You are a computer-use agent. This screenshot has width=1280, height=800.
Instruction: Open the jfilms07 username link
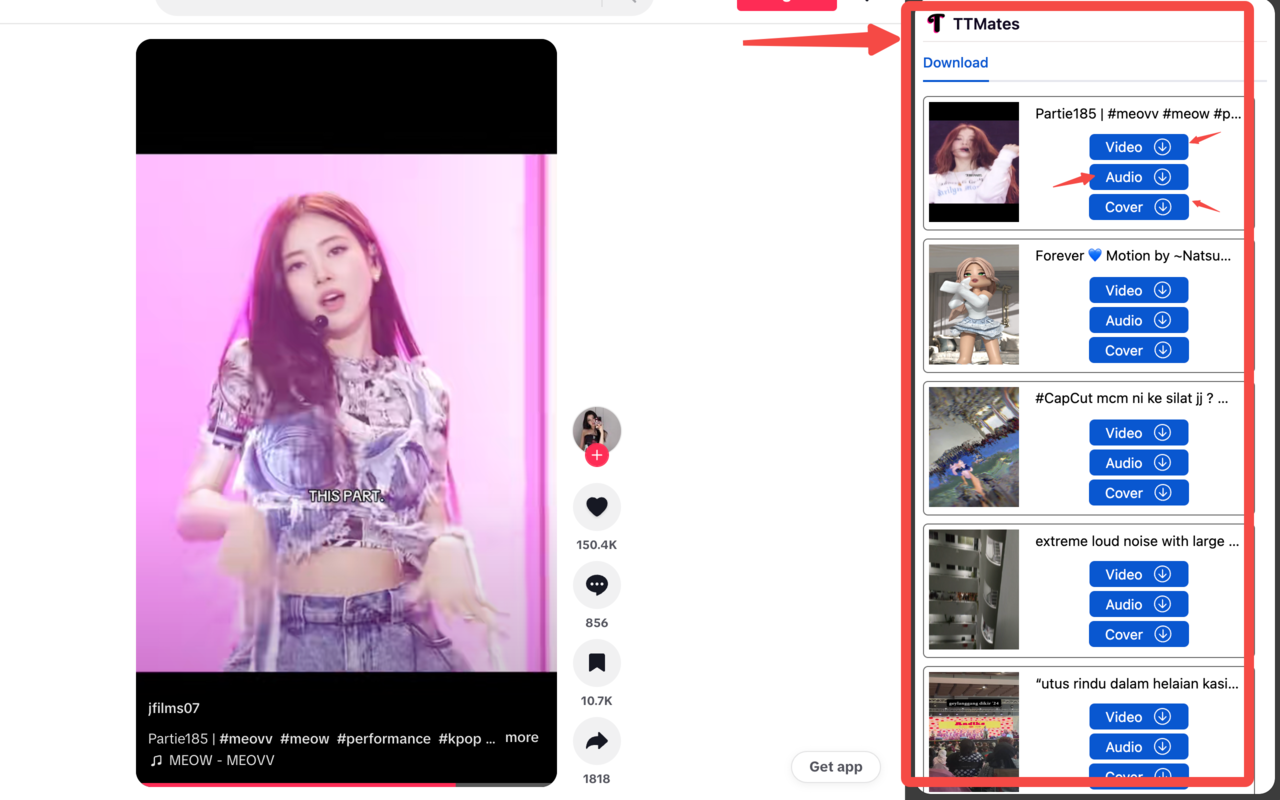pos(173,707)
